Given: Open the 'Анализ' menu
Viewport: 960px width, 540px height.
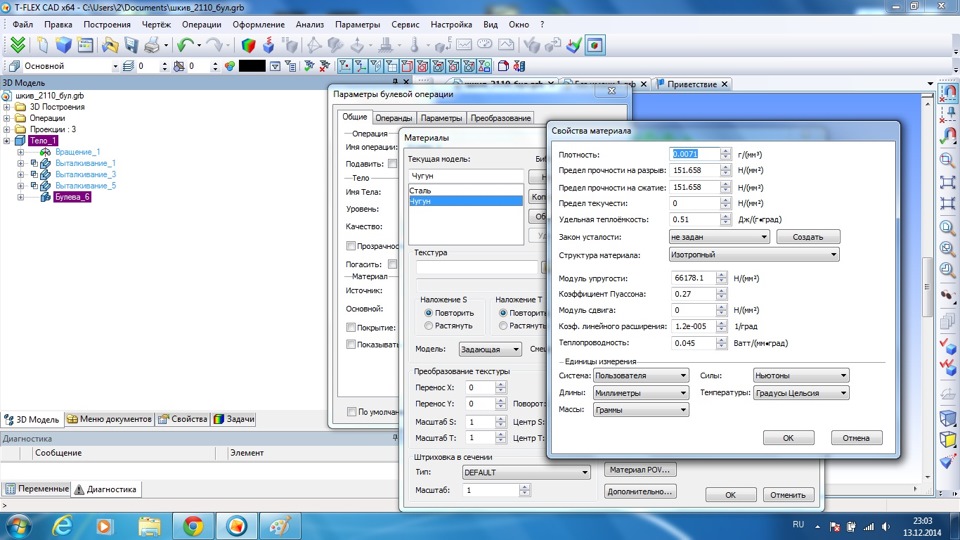Looking at the screenshot, I should click(311, 23).
